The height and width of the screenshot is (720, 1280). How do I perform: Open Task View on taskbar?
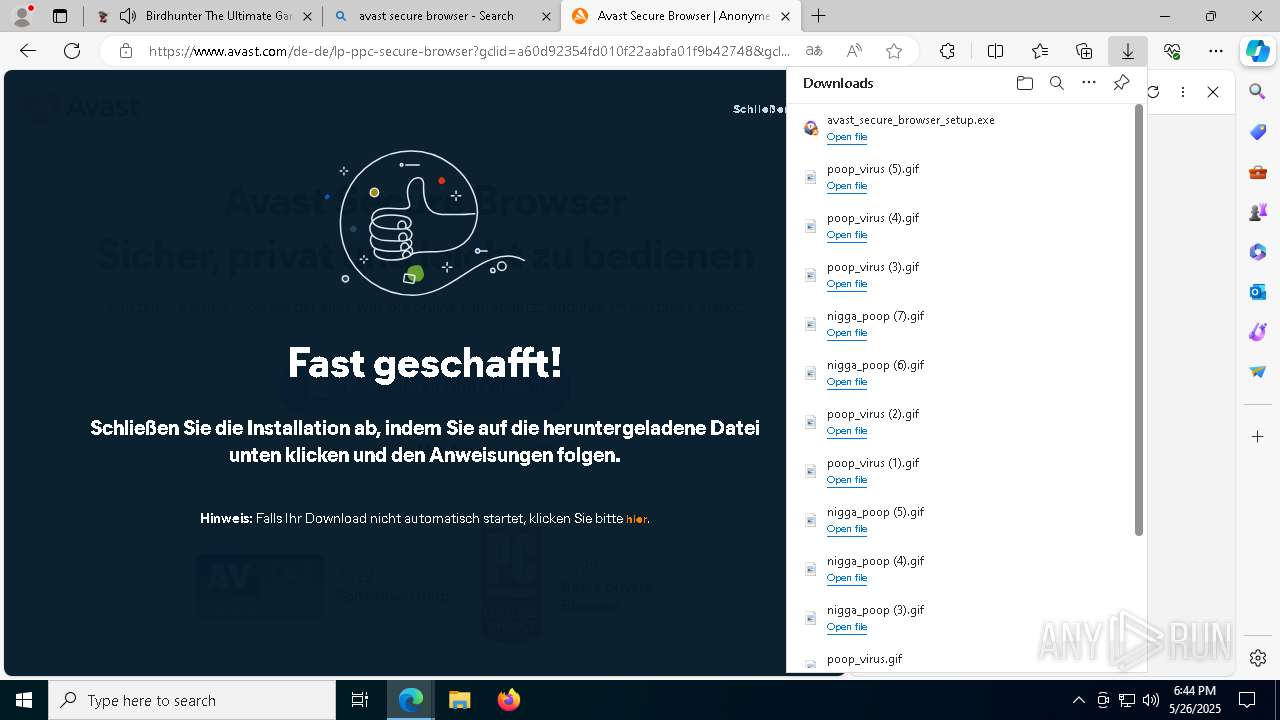pos(360,700)
